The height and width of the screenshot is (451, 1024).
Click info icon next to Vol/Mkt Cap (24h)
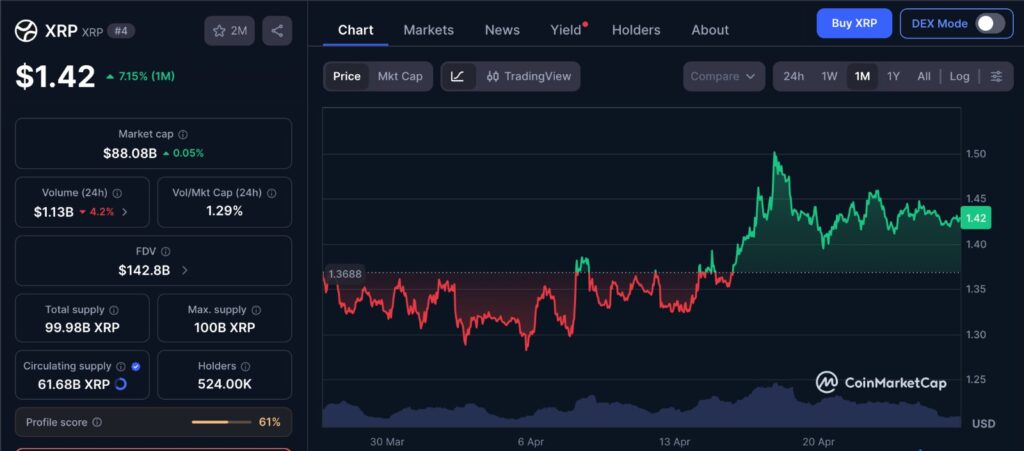click(x=271, y=193)
